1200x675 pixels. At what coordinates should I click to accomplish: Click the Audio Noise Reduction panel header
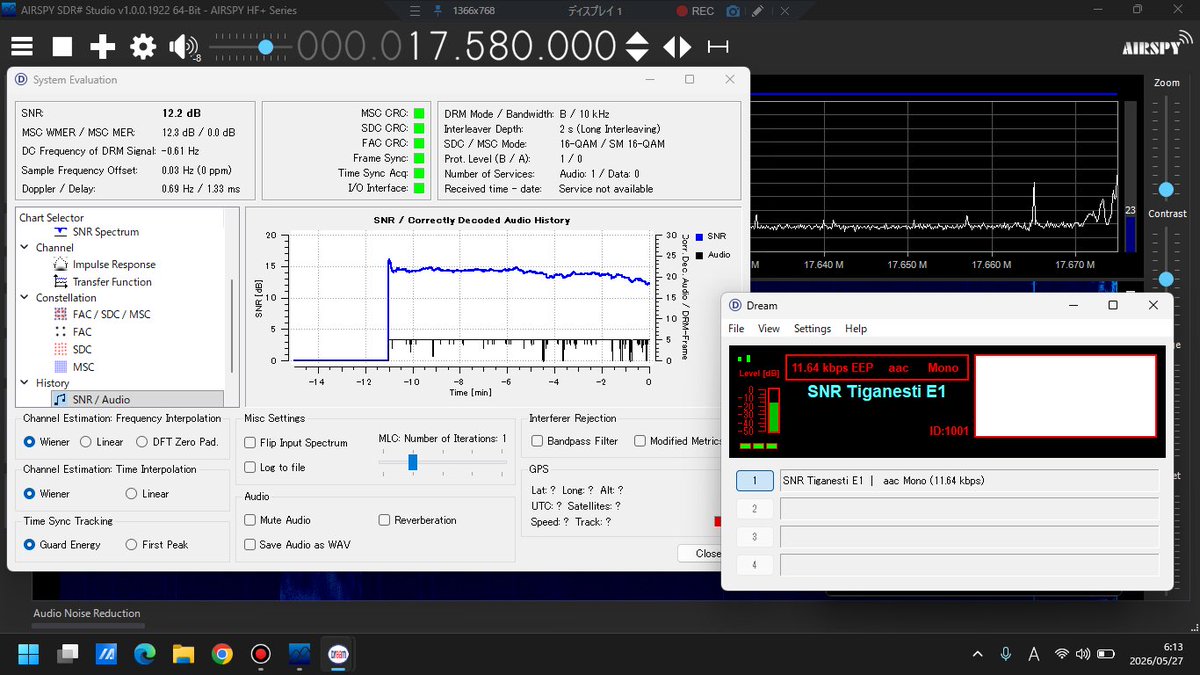tap(87, 614)
